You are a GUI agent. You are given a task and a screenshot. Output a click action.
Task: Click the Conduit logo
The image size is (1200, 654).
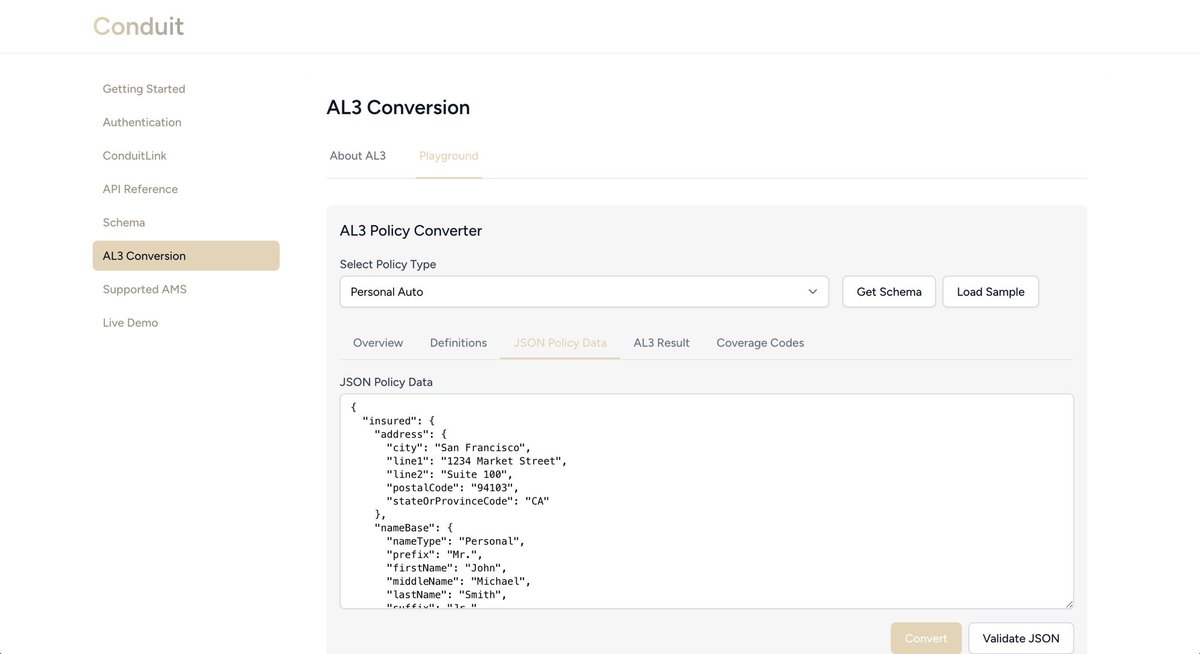point(137,25)
